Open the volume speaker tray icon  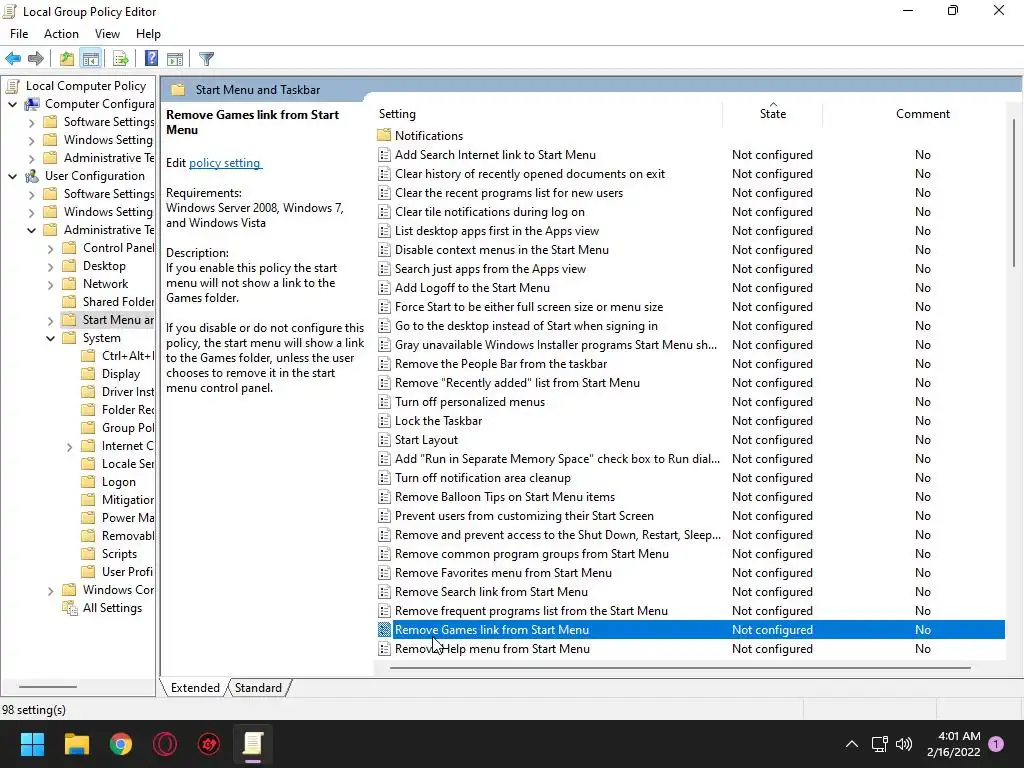pyautogui.click(x=904, y=744)
